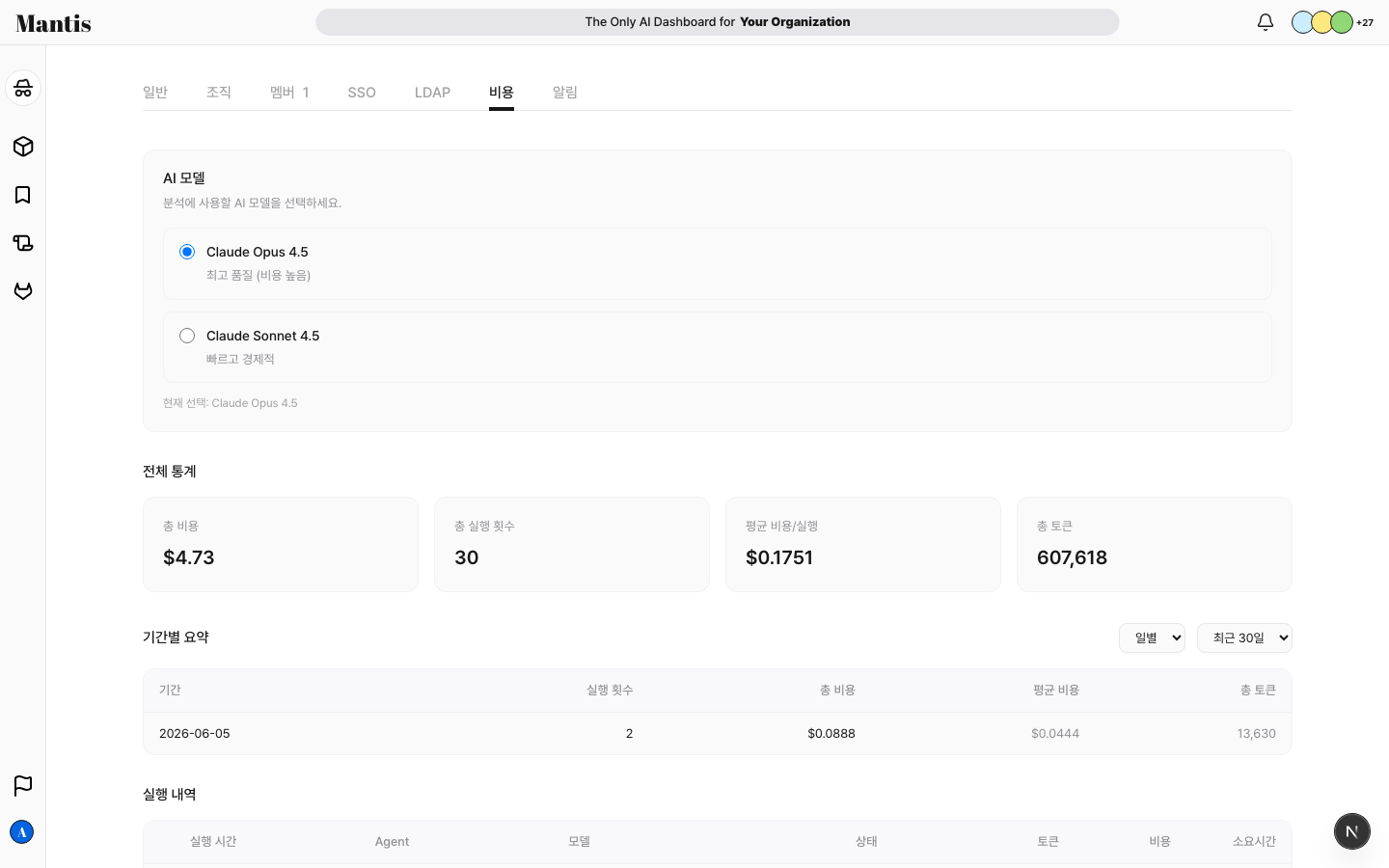This screenshot has height=868, width=1389.
Task: Open the bookmark icon in sidebar
Action: (23, 195)
